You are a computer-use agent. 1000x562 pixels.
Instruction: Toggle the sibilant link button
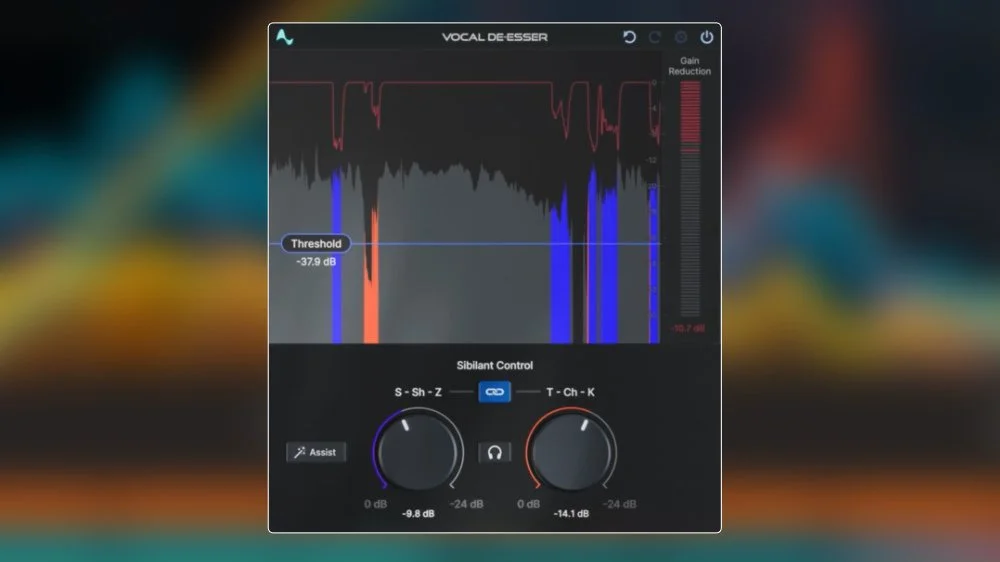pyautogui.click(x=494, y=392)
